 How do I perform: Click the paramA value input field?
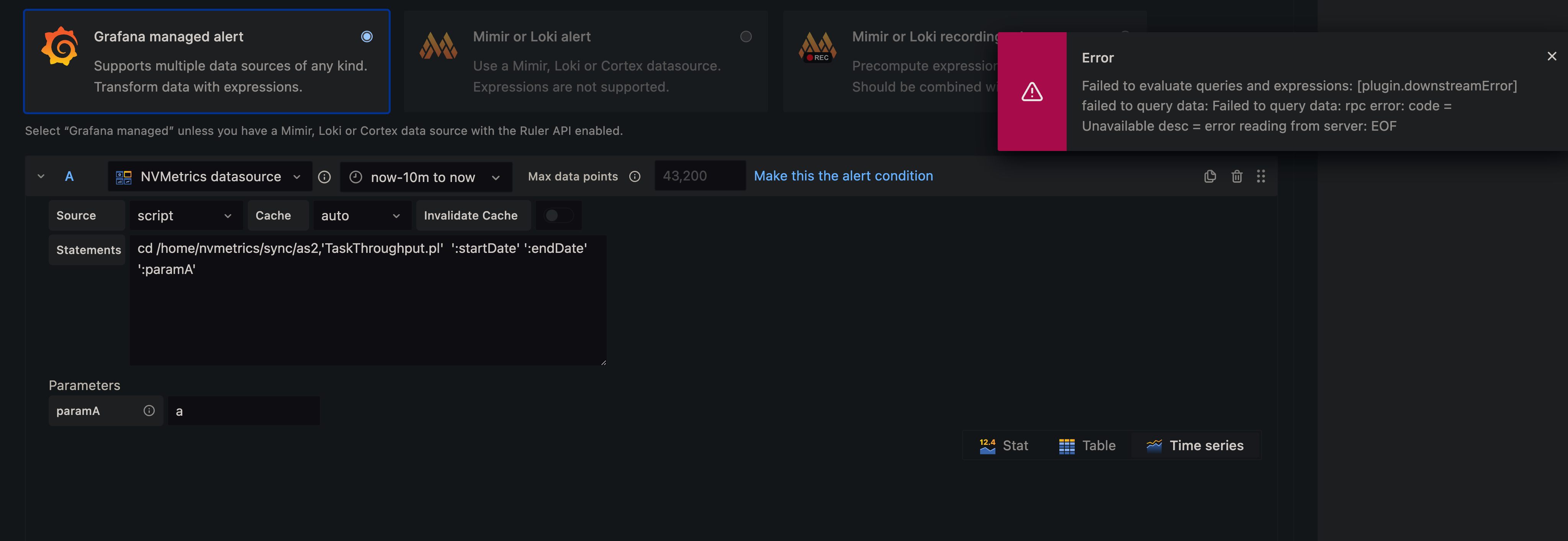pos(243,411)
